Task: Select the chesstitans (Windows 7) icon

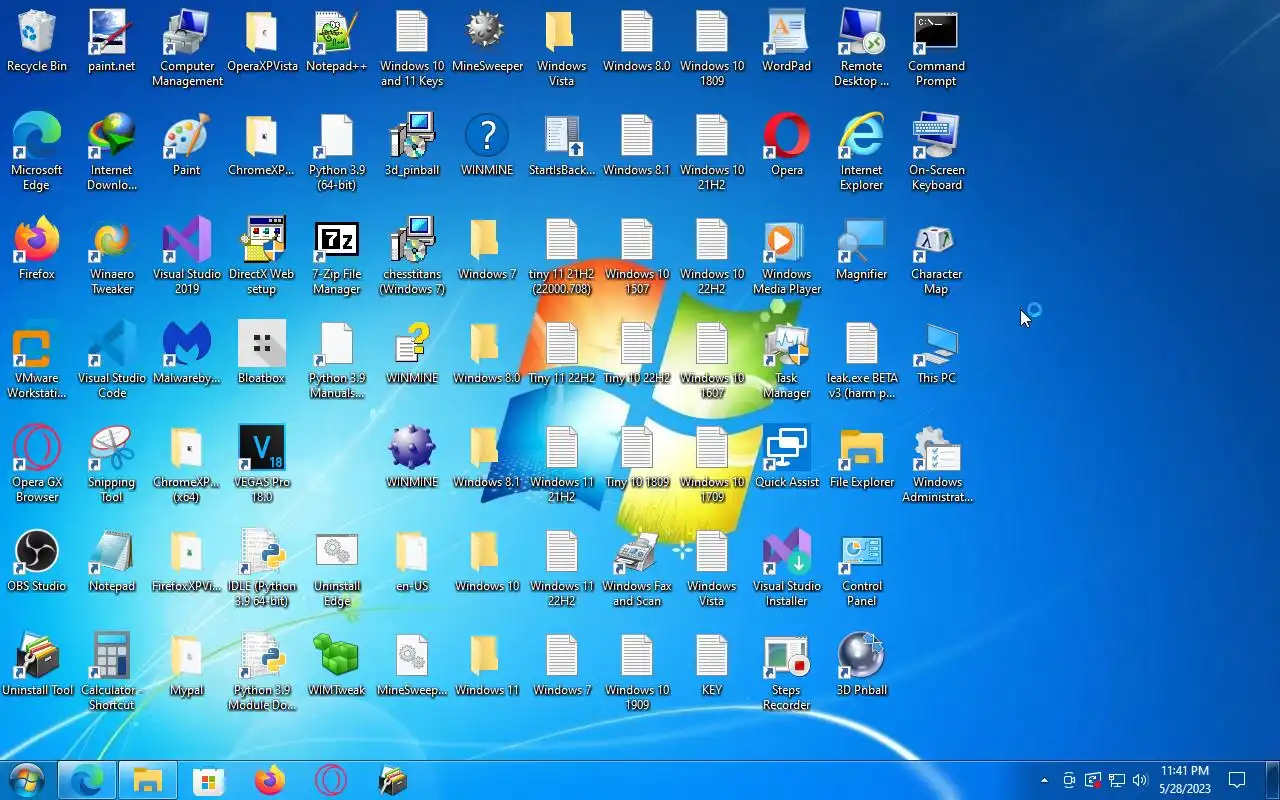Action: (x=412, y=257)
